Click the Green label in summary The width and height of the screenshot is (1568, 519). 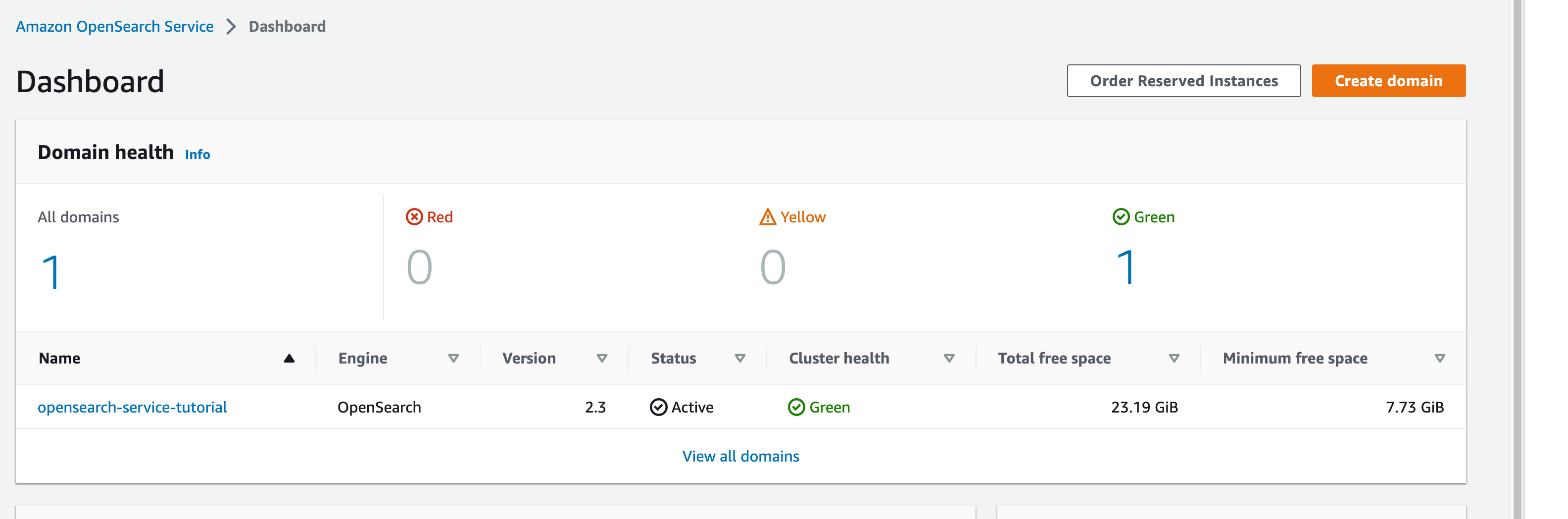pyautogui.click(x=1154, y=217)
